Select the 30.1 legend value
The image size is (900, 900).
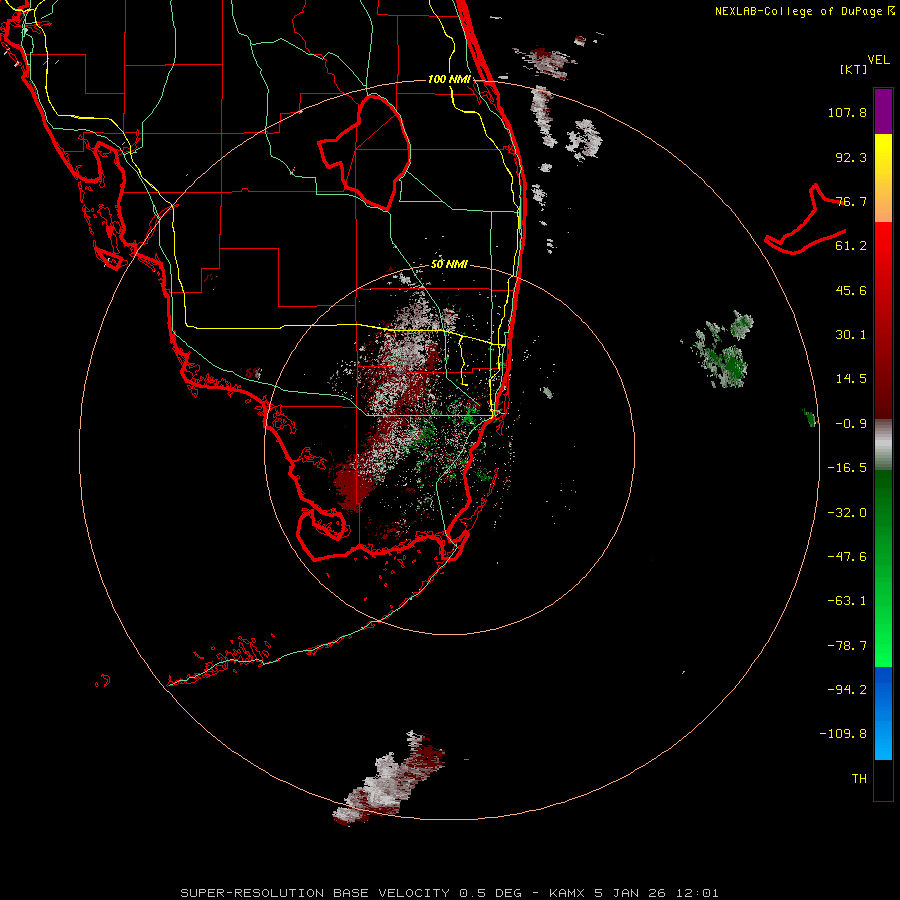click(x=851, y=335)
